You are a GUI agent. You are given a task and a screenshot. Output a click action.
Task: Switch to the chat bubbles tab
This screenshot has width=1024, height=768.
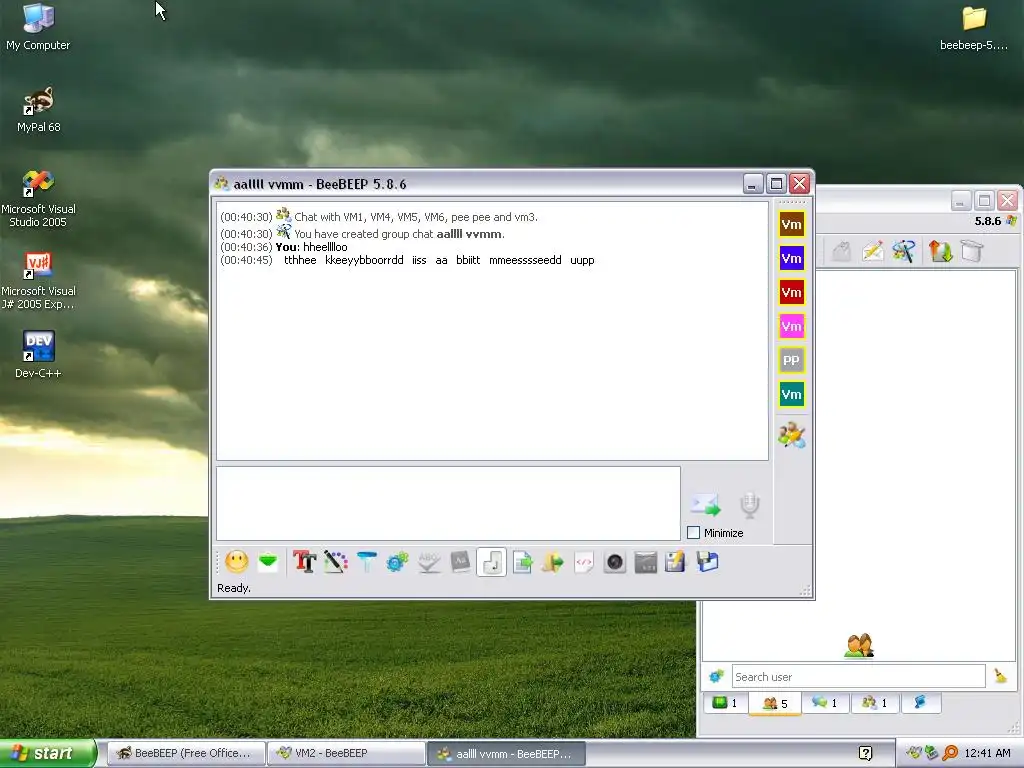tap(824, 703)
